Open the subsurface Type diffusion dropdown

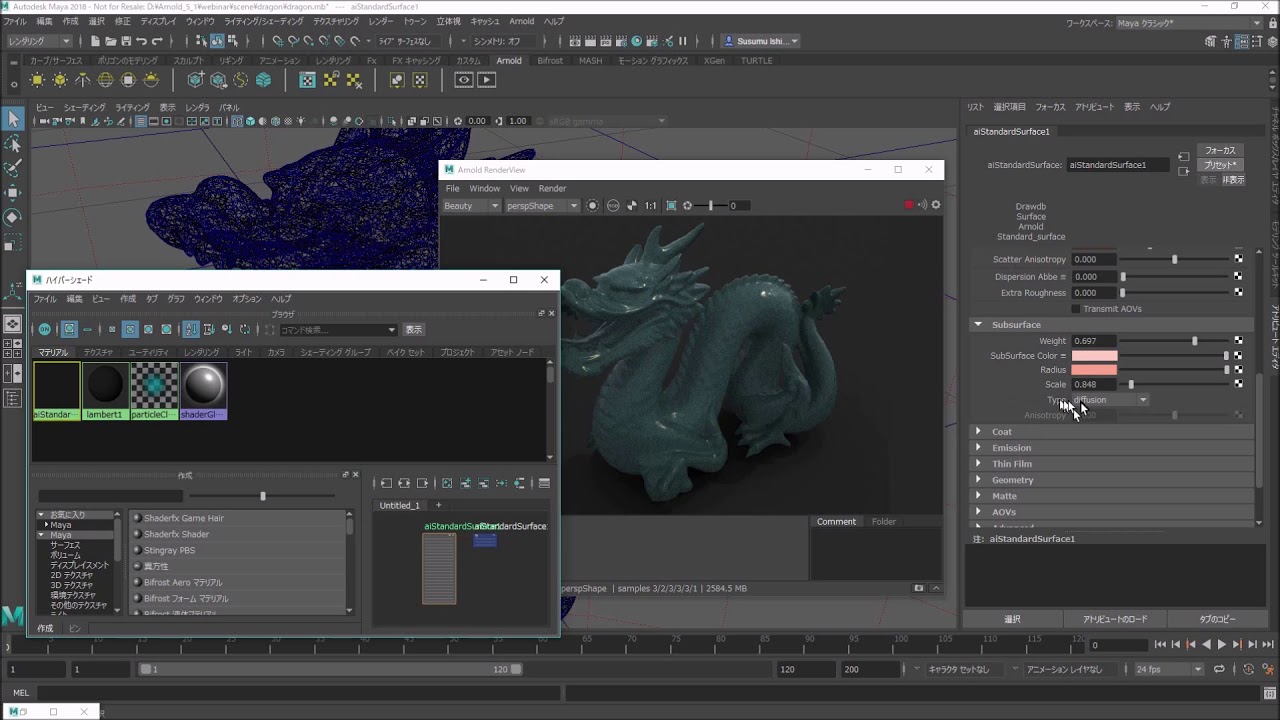point(1110,400)
